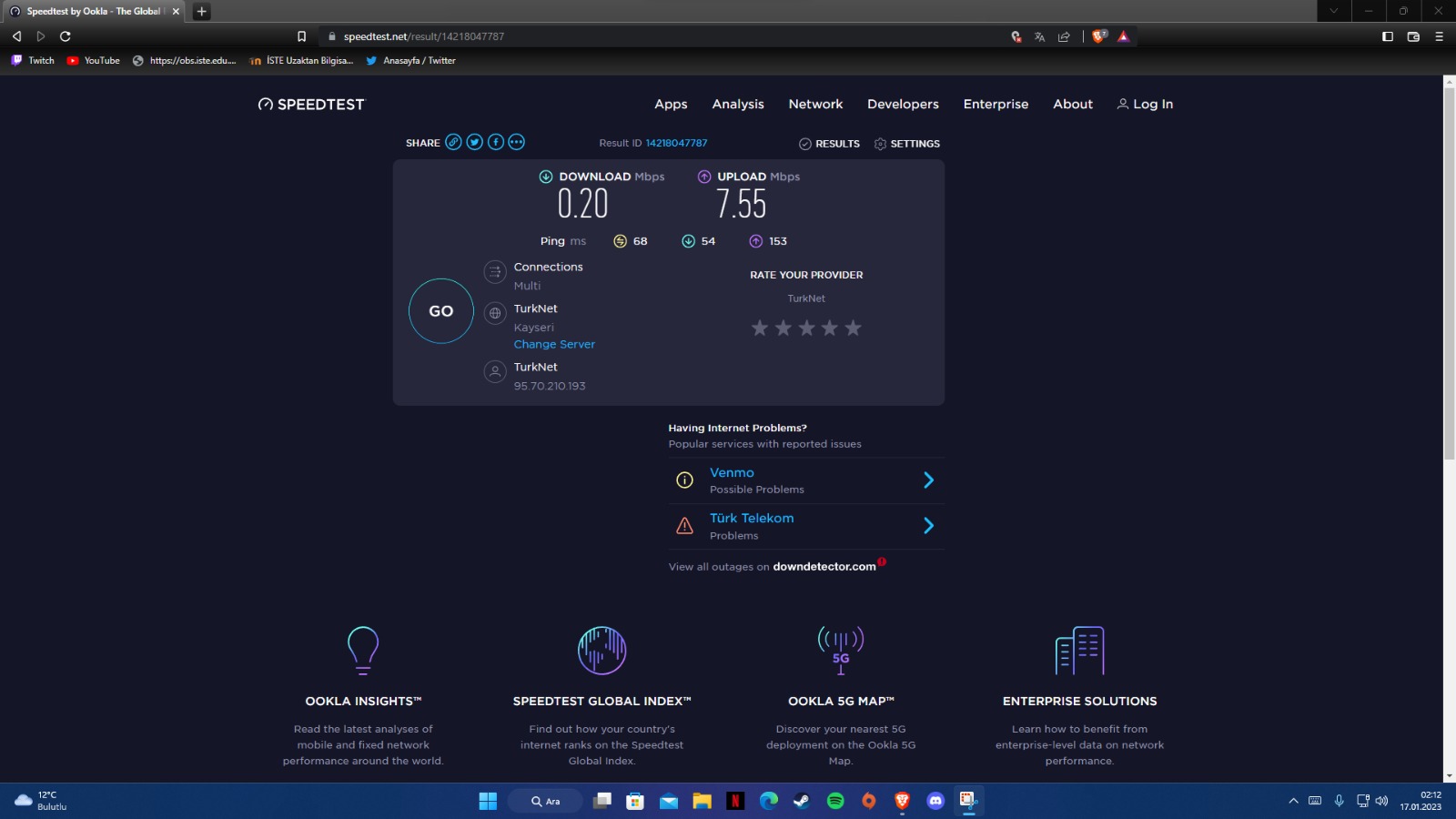This screenshot has width=1456, height=819.
Task: Open Türk Telekom outage link
Action: 752,518
